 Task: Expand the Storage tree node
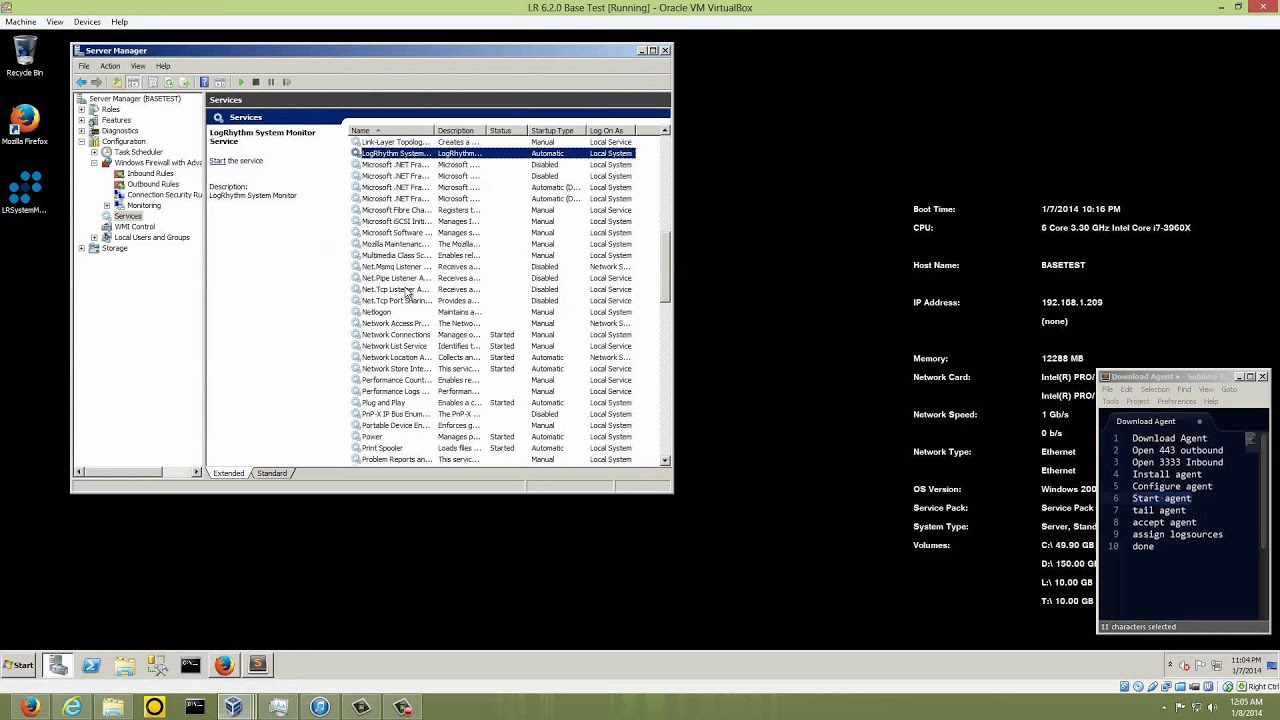pyautogui.click(x=82, y=248)
